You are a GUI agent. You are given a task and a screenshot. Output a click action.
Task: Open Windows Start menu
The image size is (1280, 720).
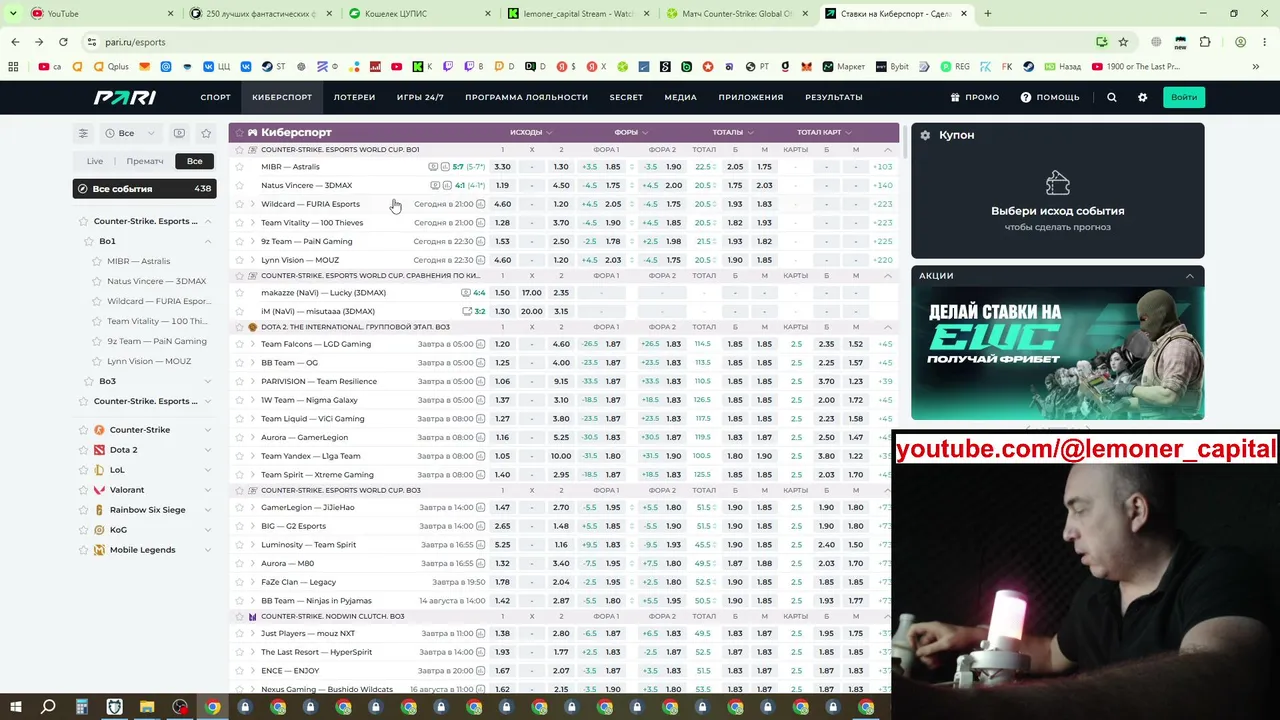coord(16,707)
